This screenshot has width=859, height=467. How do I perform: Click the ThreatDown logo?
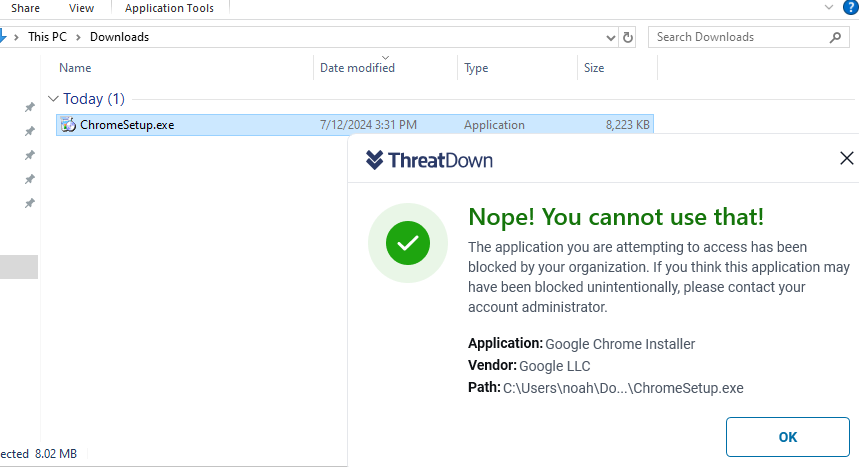(x=429, y=160)
